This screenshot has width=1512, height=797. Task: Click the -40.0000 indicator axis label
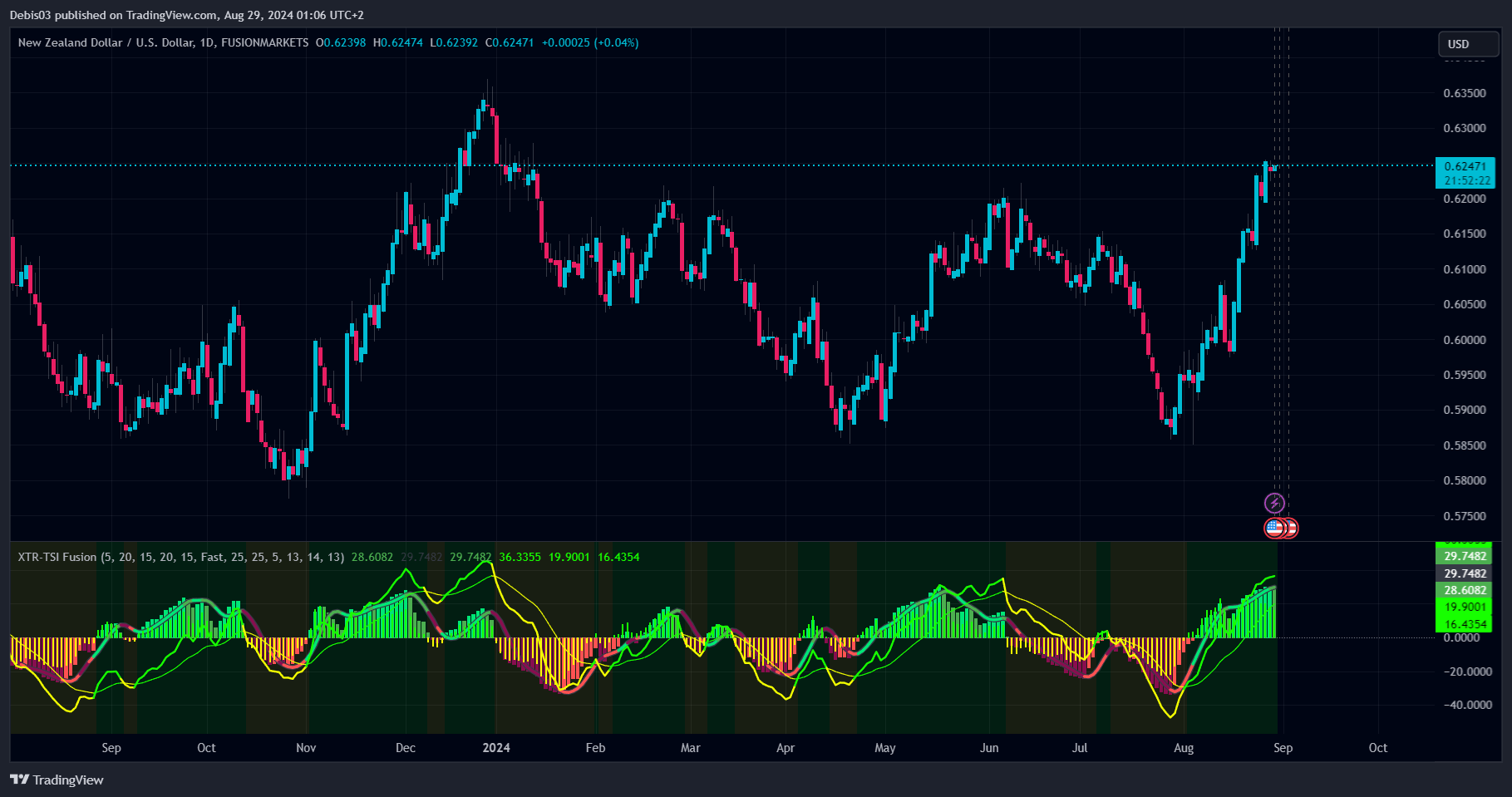(x=1467, y=705)
